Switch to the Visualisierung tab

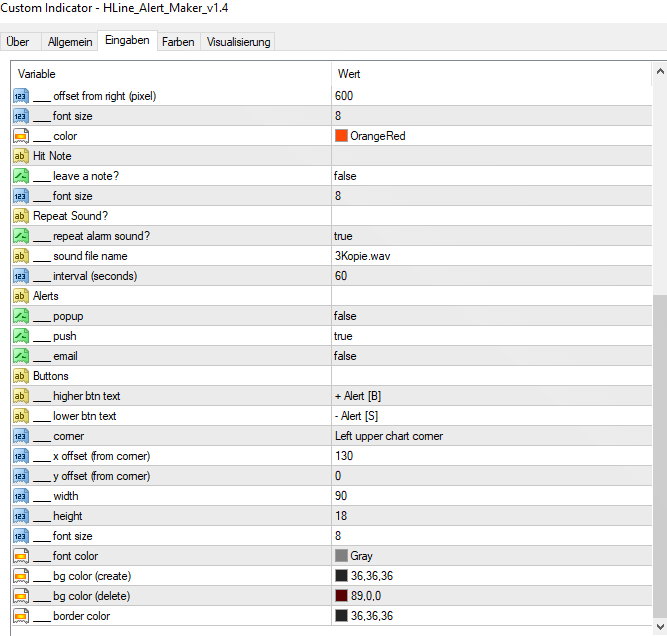tap(238, 42)
